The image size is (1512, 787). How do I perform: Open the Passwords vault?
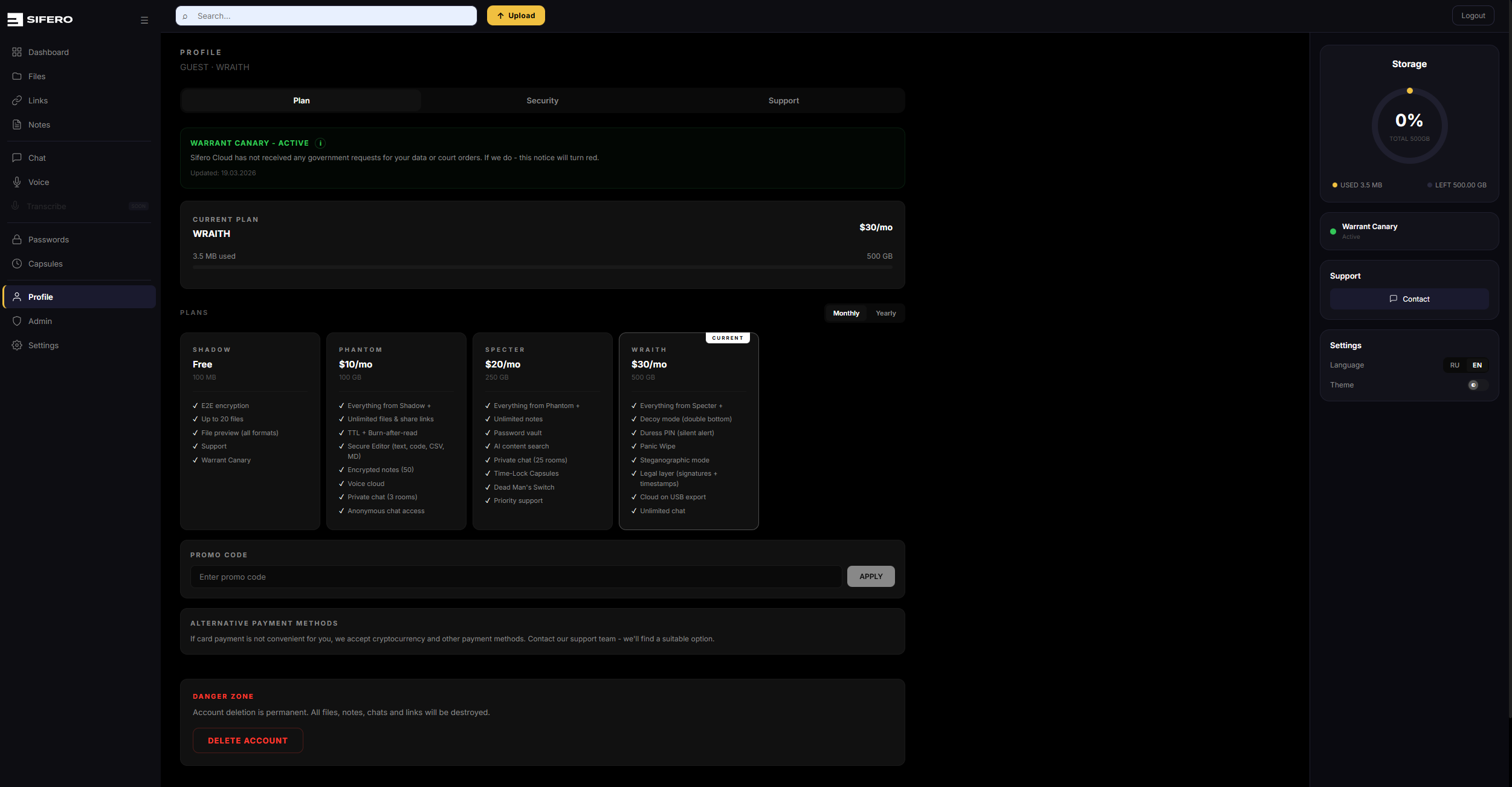pos(48,239)
